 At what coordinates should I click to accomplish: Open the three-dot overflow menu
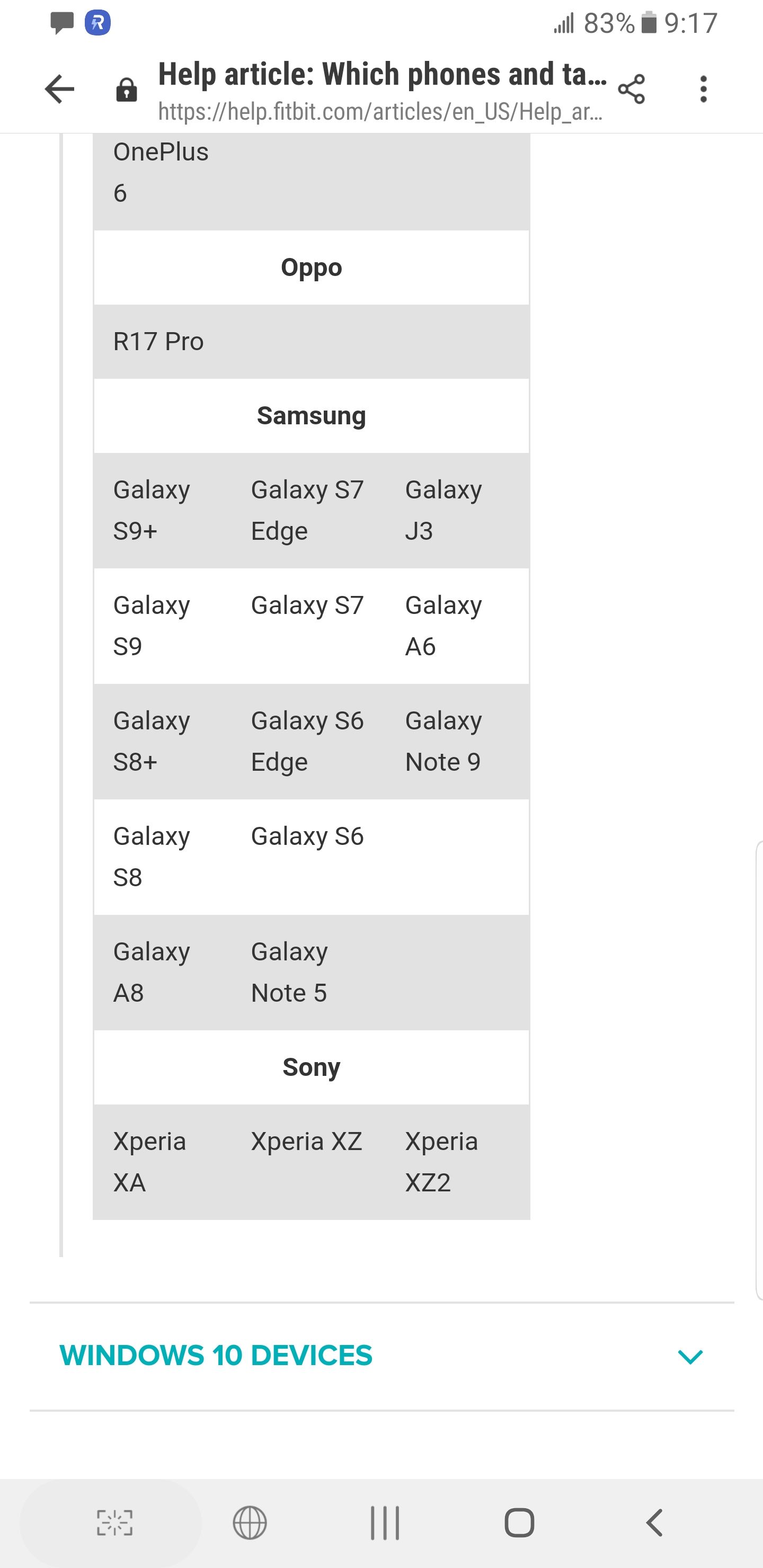703,90
